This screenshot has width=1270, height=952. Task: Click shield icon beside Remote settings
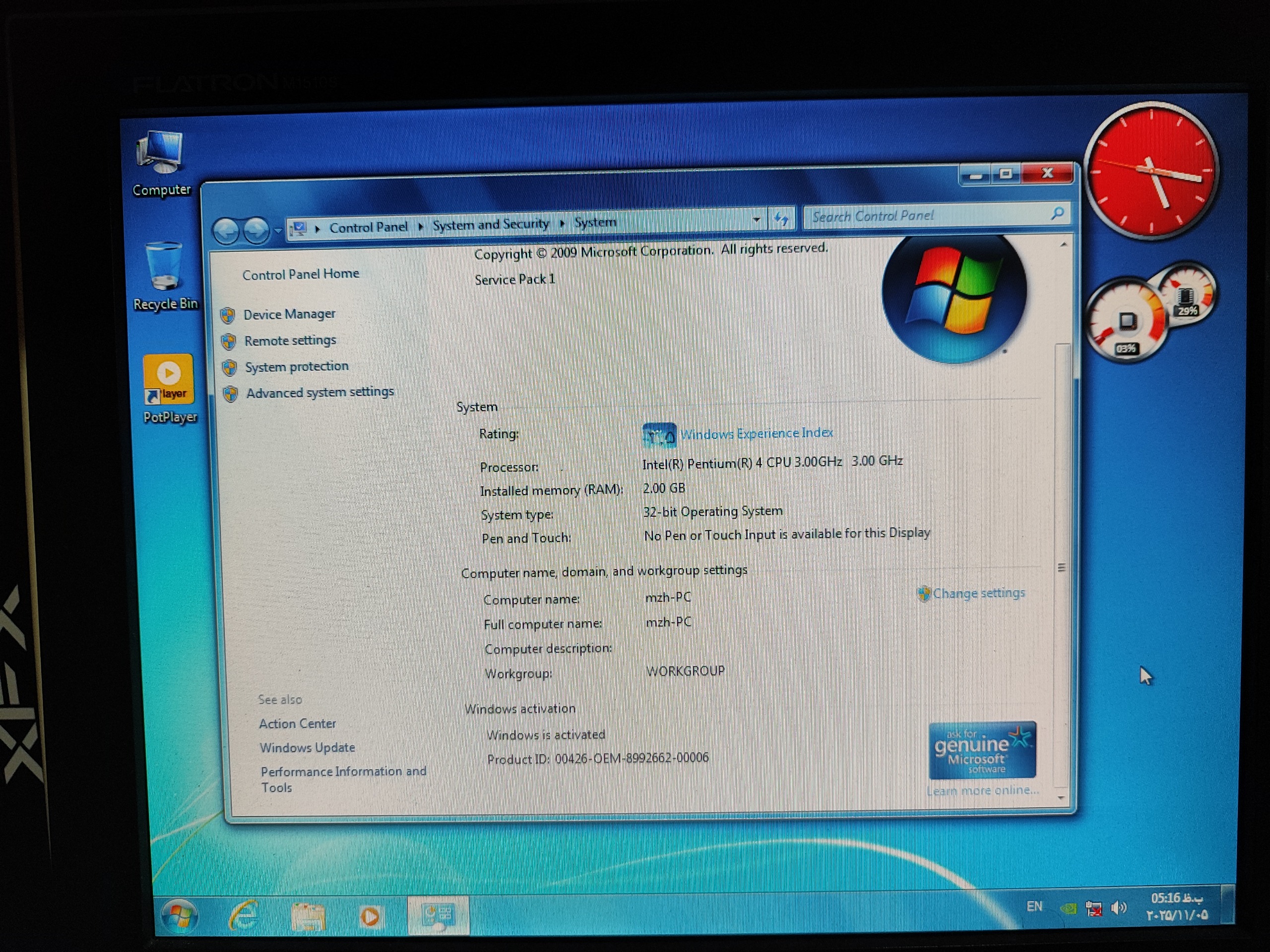[229, 342]
